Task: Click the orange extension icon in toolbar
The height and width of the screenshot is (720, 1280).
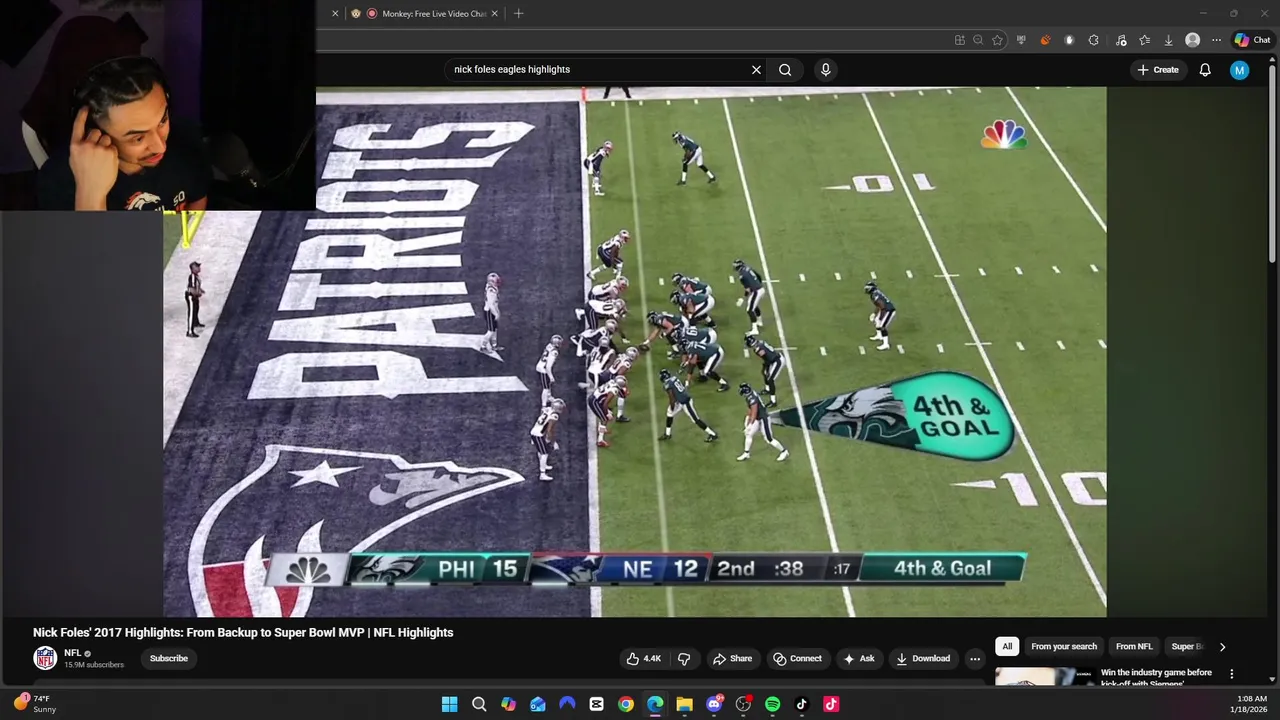Action: (1045, 40)
